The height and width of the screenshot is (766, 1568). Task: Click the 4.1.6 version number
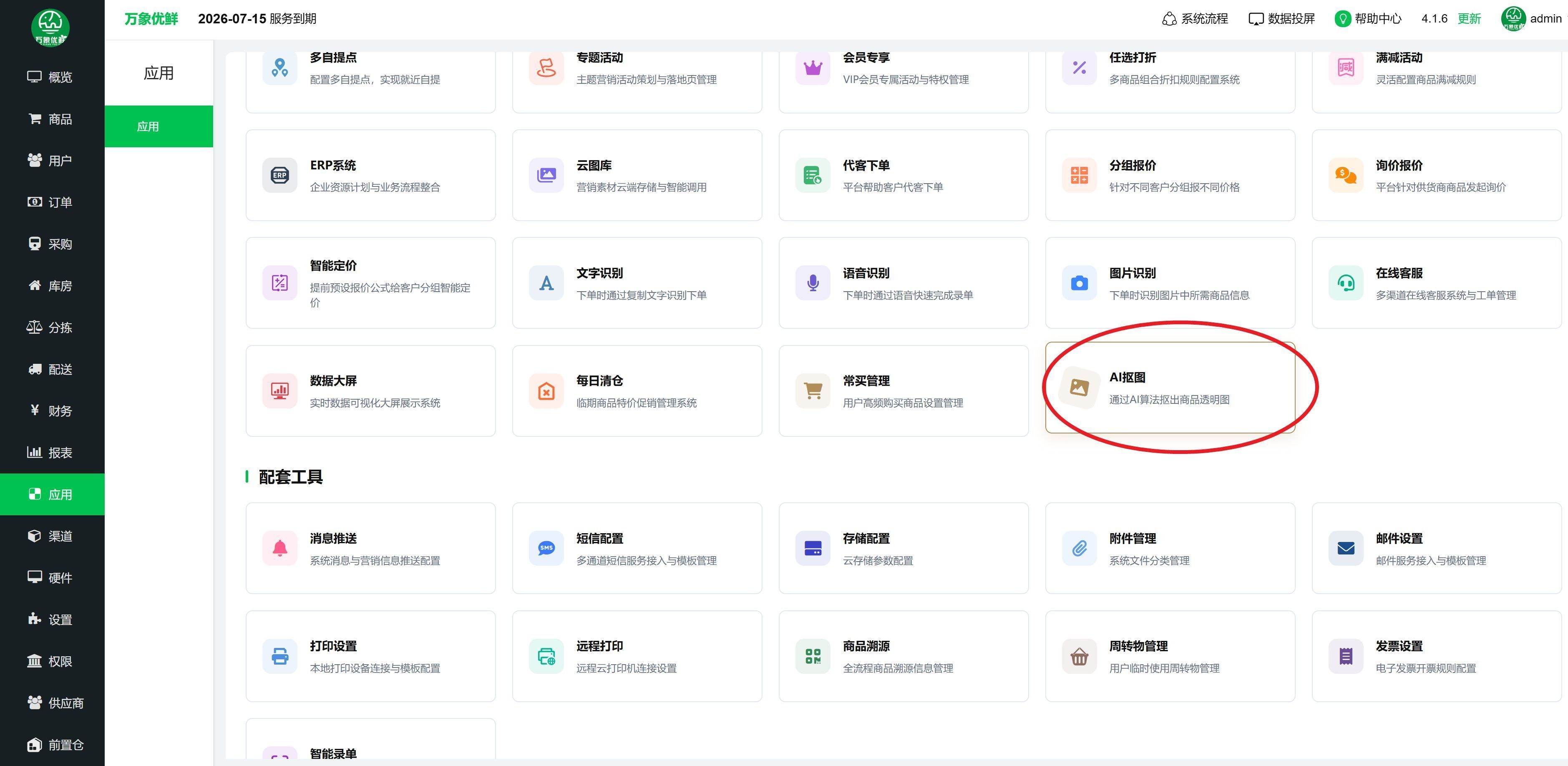click(x=1434, y=19)
